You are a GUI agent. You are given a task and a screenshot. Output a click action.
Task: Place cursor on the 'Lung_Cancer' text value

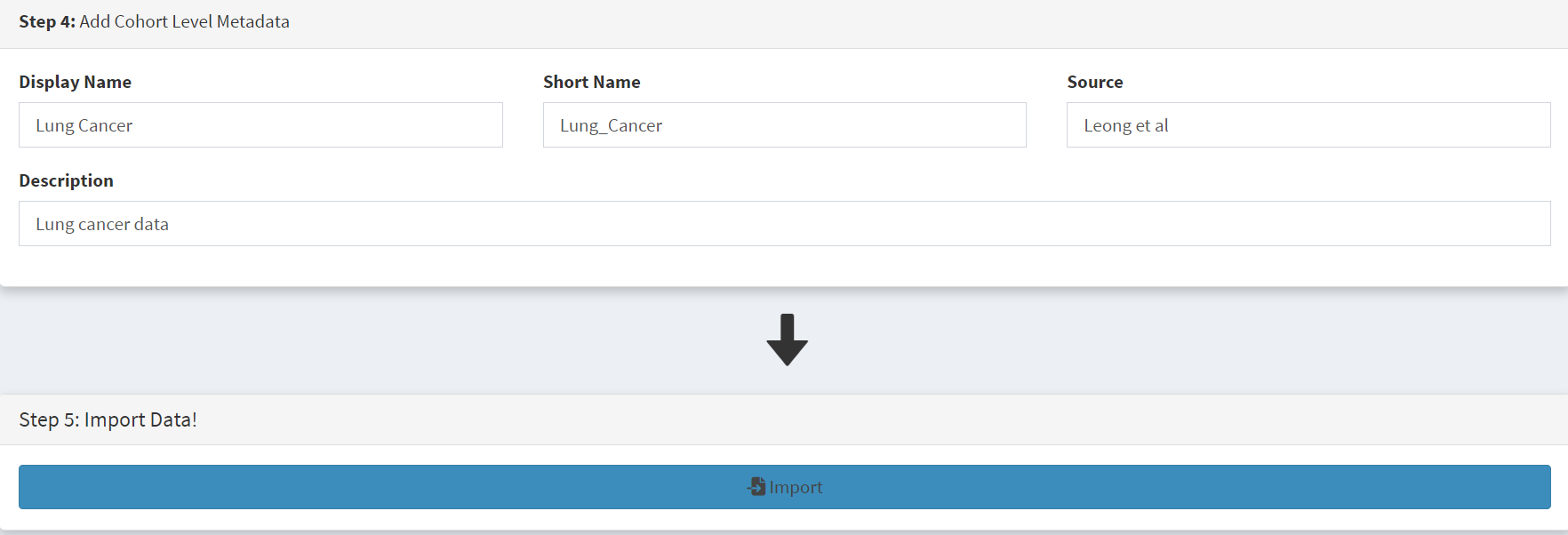coord(611,125)
